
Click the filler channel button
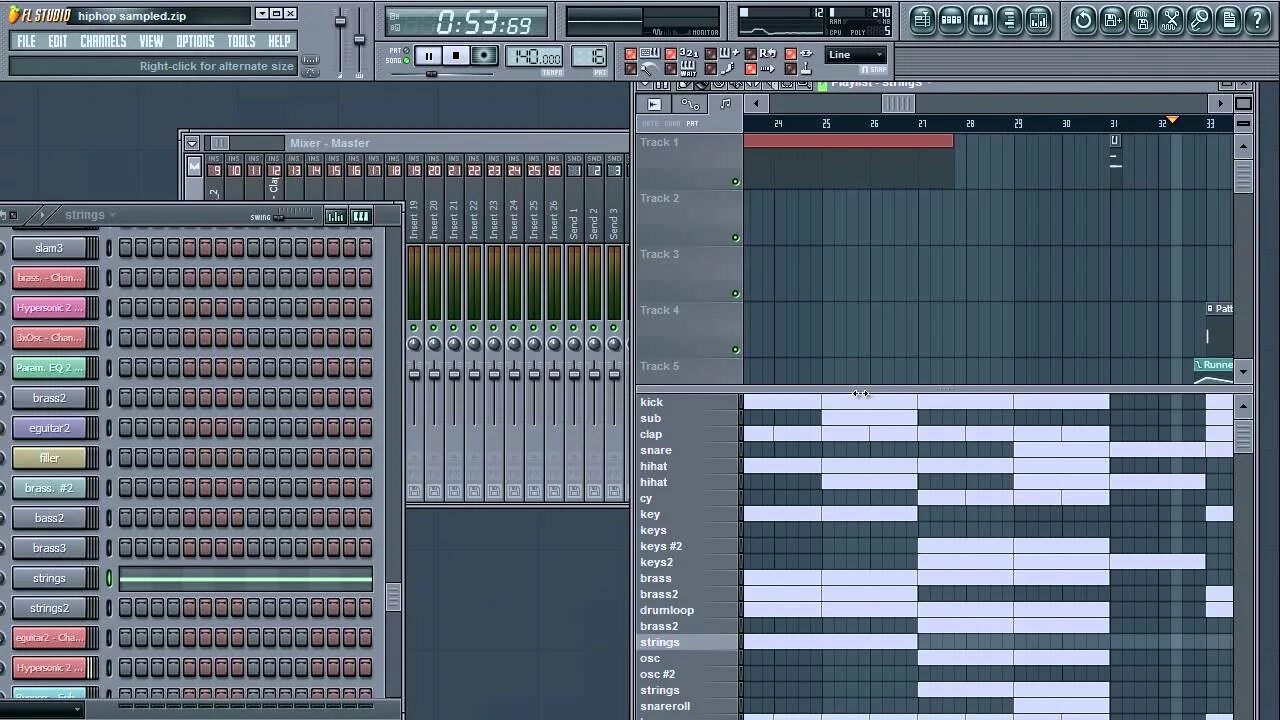click(49, 458)
